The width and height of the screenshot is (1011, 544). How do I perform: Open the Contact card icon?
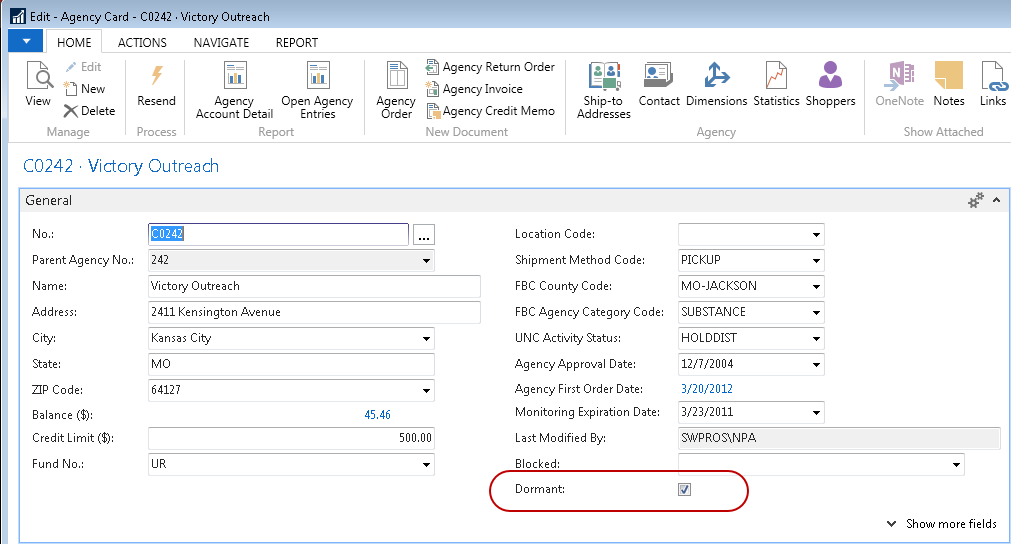[659, 86]
